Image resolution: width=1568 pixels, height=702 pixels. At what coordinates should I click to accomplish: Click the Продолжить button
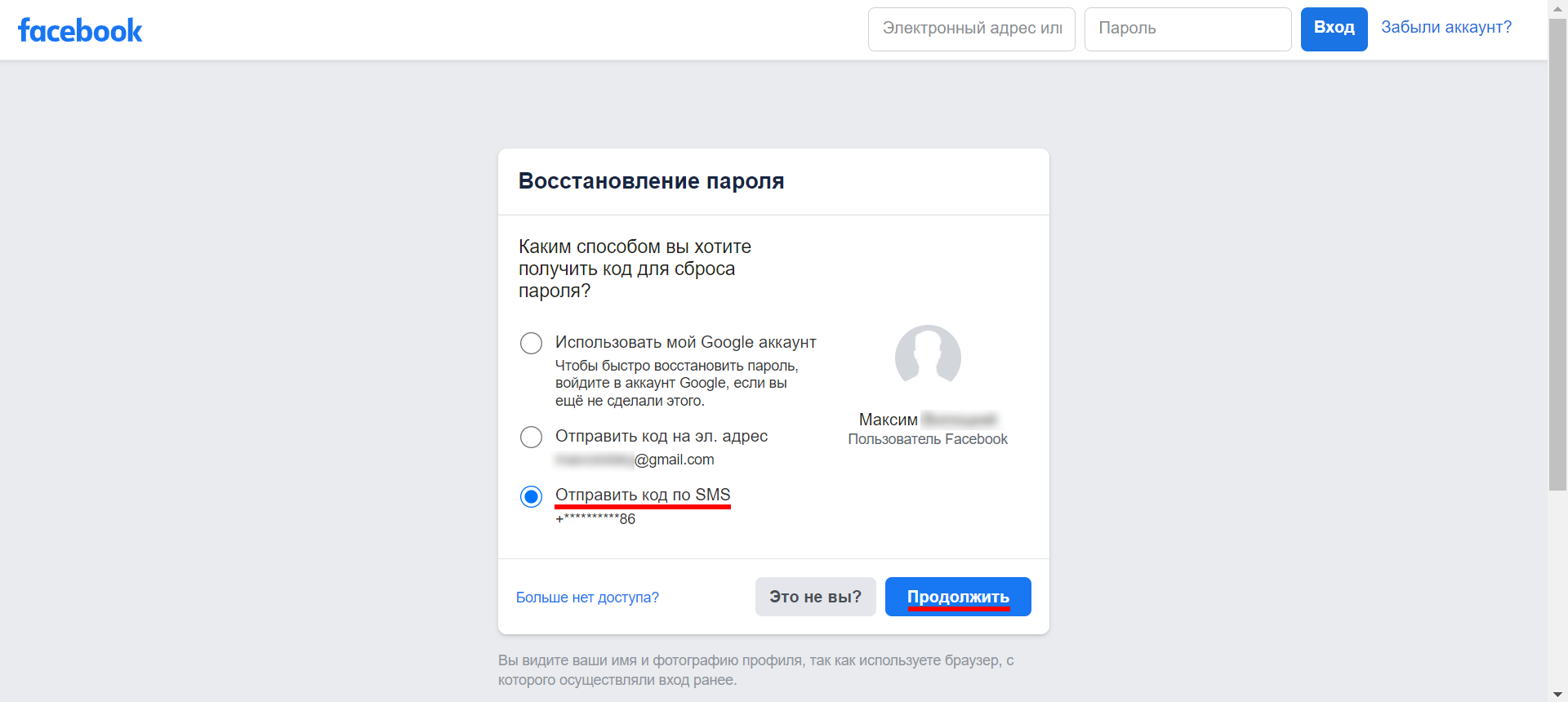[958, 597]
